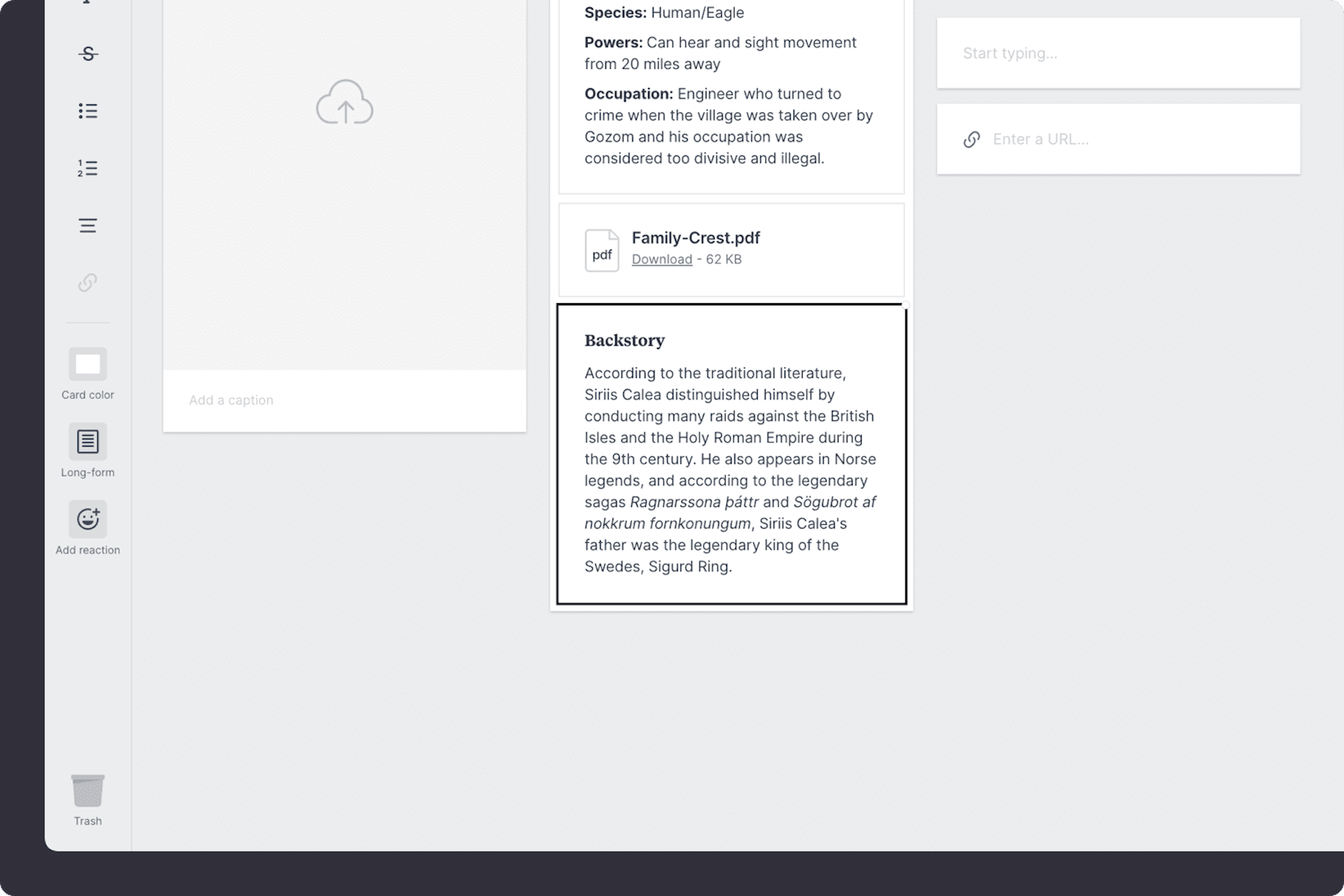Open the Trash

pos(87,791)
